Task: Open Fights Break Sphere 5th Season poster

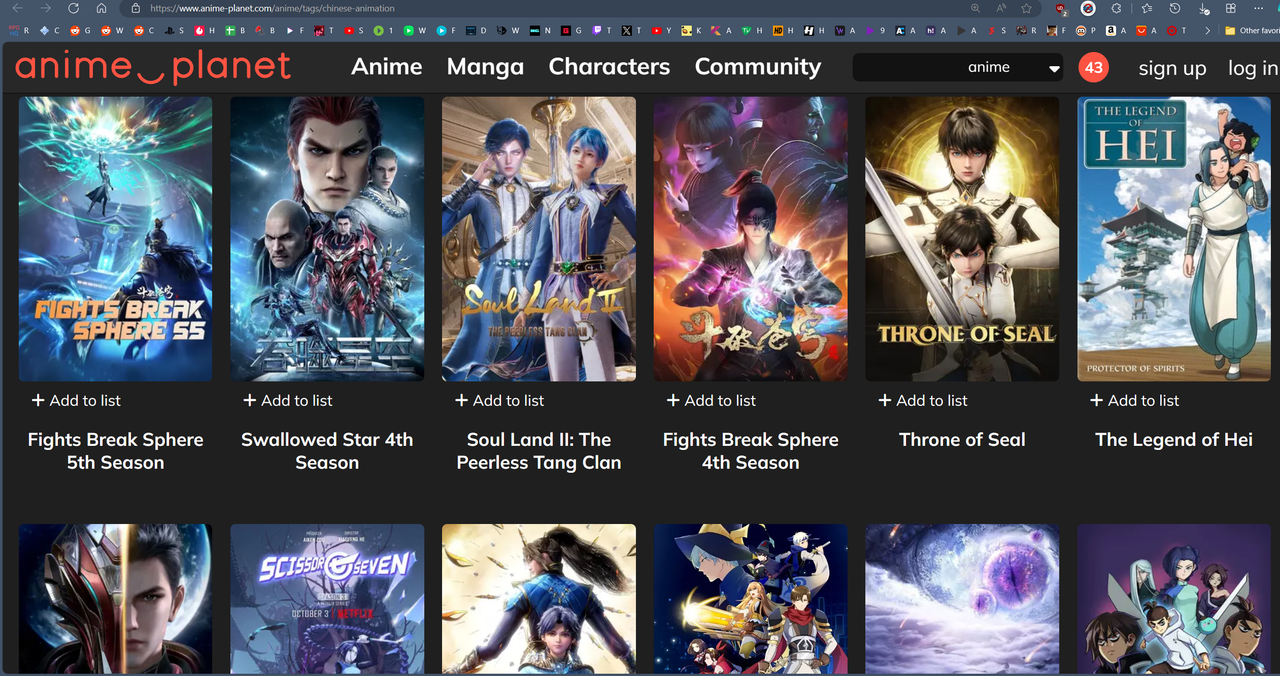Action: 115,239
